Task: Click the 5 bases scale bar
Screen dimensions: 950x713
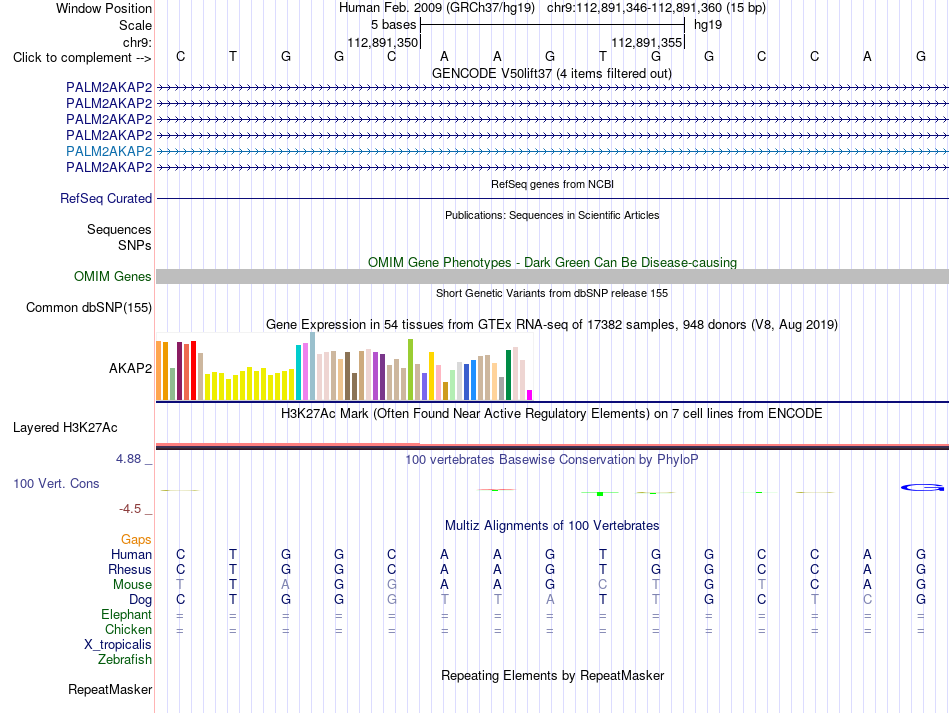Action: pyautogui.click(x=553, y=25)
